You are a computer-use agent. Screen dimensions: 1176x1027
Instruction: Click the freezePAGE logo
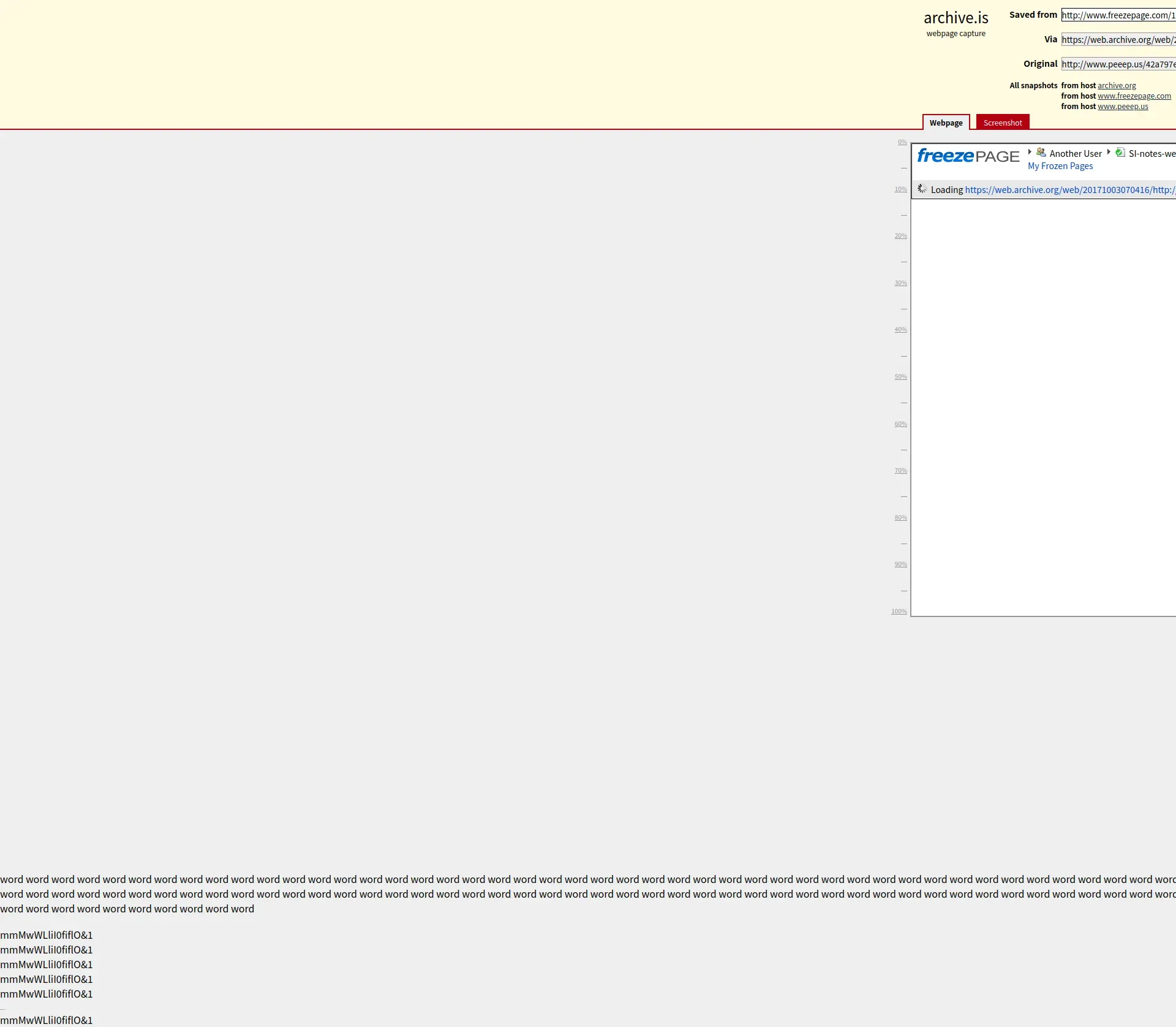tap(968, 156)
